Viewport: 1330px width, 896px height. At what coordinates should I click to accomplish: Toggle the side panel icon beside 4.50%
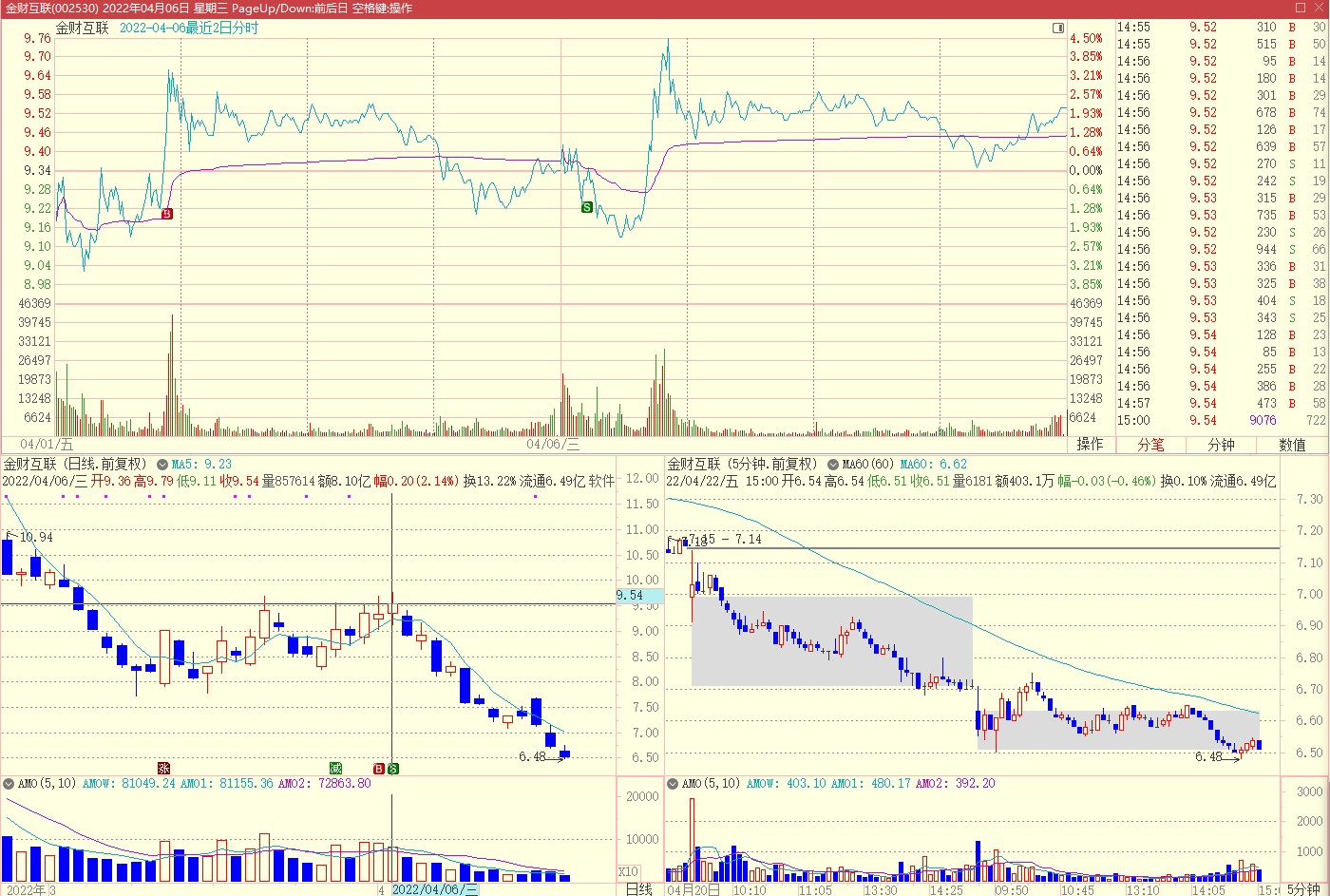point(1058,29)
